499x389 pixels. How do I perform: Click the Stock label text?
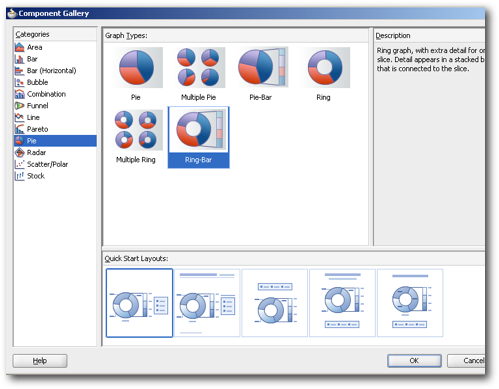36,176
